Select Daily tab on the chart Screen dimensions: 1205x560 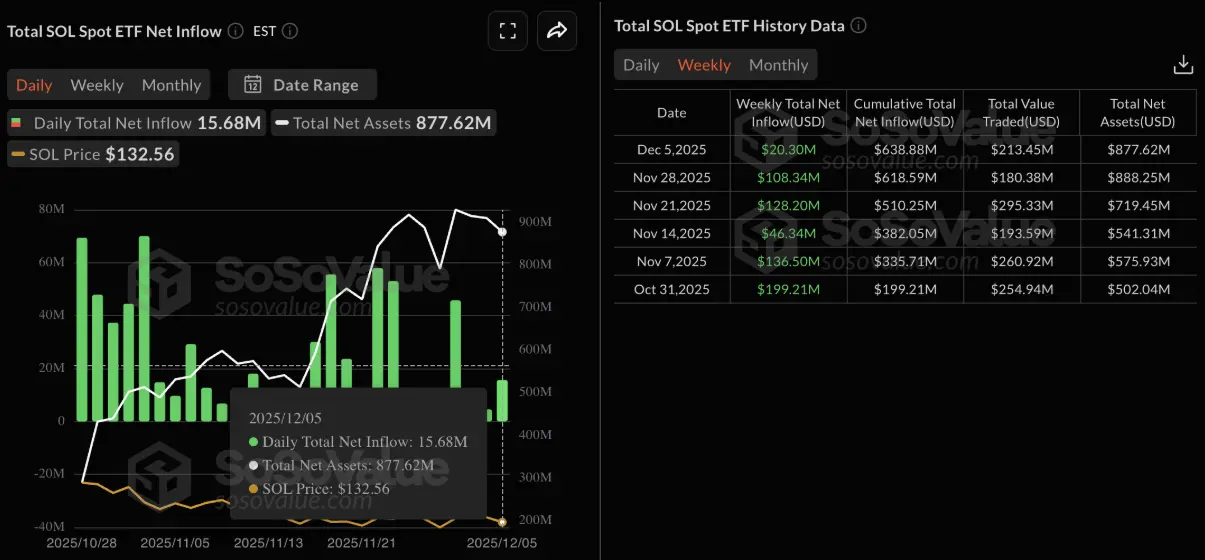[34, 85]
